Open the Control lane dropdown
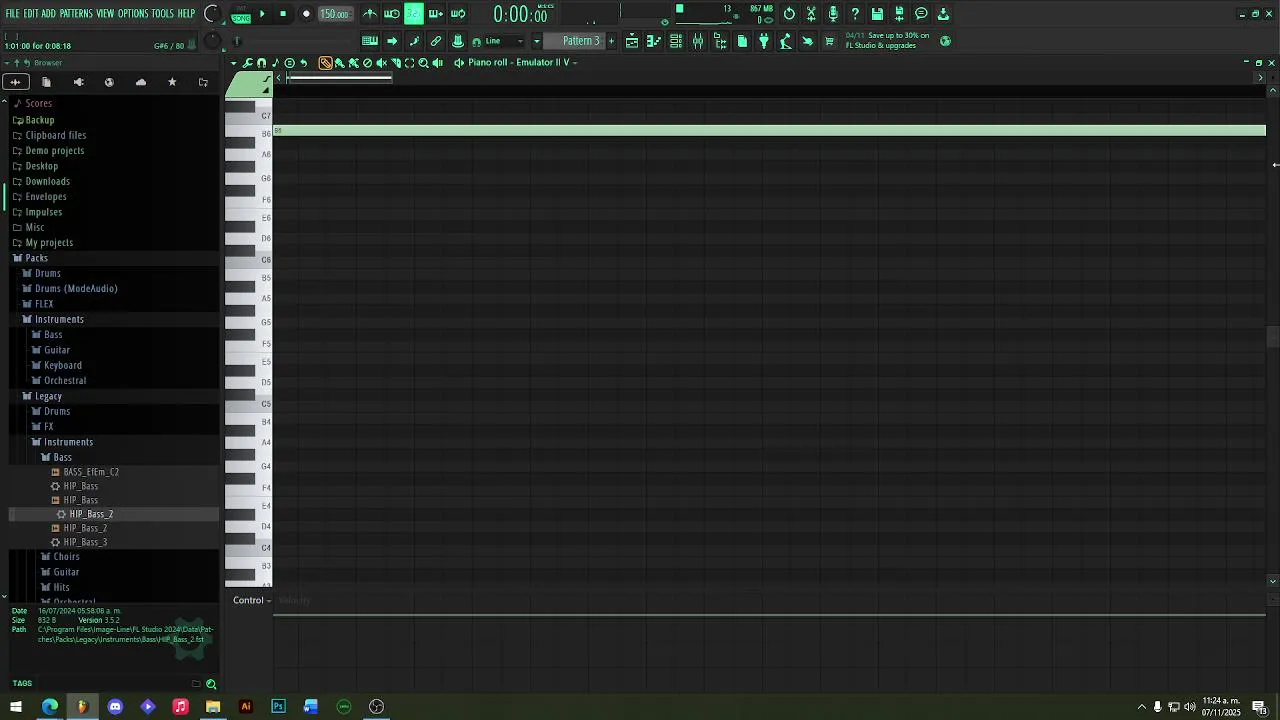The height and width of the screenshot is (720, 1280). pos(252,600)
